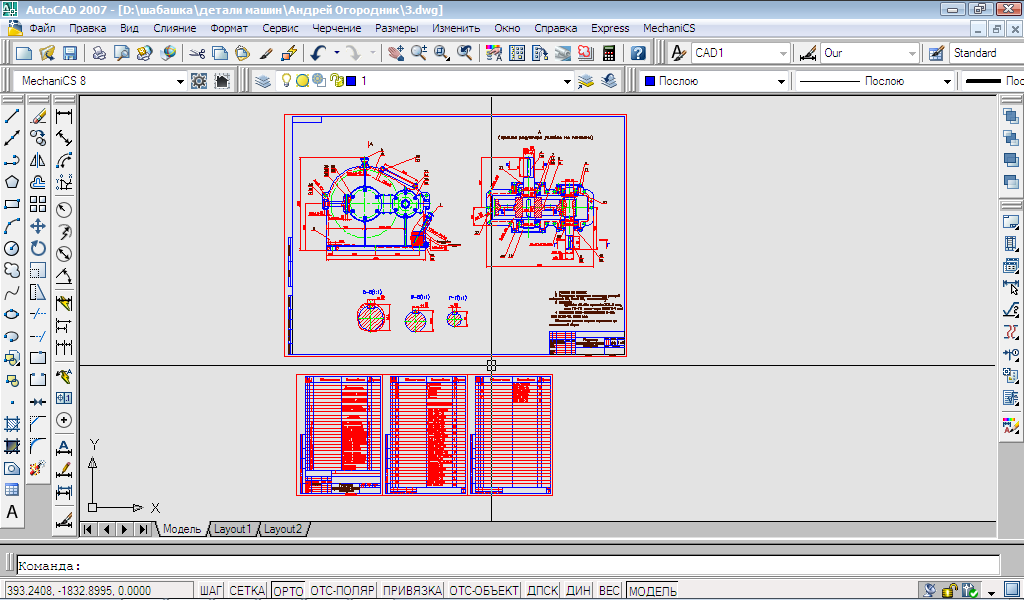1024x600 pixels.
Task: Select the Radius dimension tool
Action: pyautogui.click(x=64, y=210)
